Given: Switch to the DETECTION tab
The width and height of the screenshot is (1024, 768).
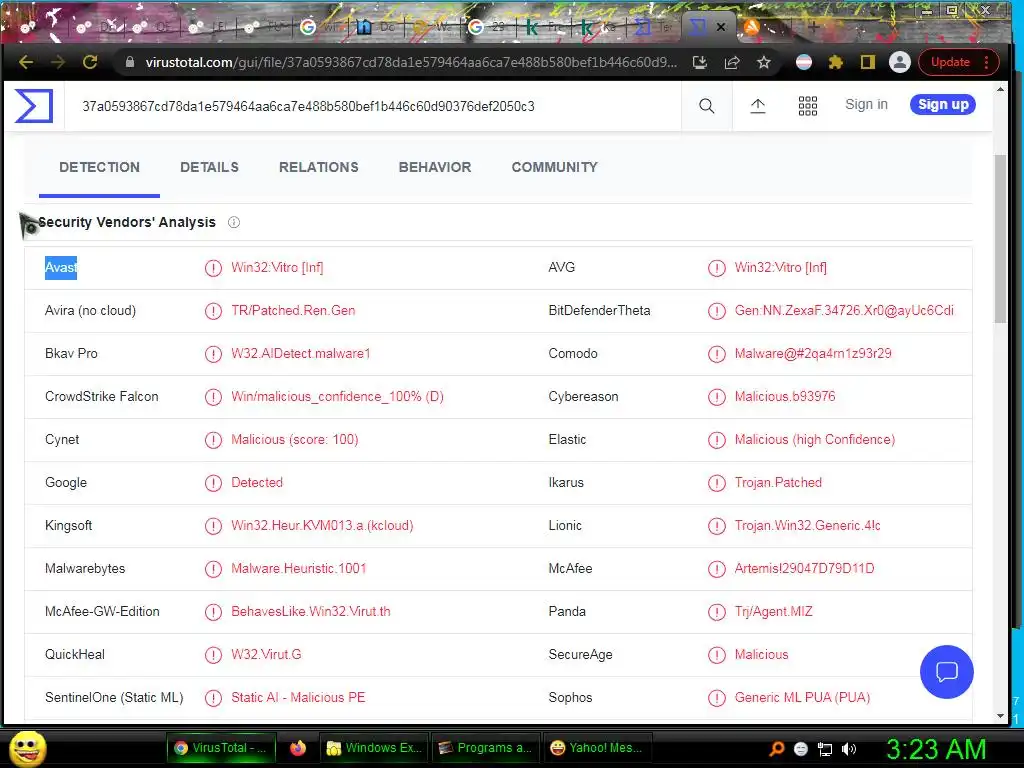Looking at the screenshot, I should coord(99,167).
